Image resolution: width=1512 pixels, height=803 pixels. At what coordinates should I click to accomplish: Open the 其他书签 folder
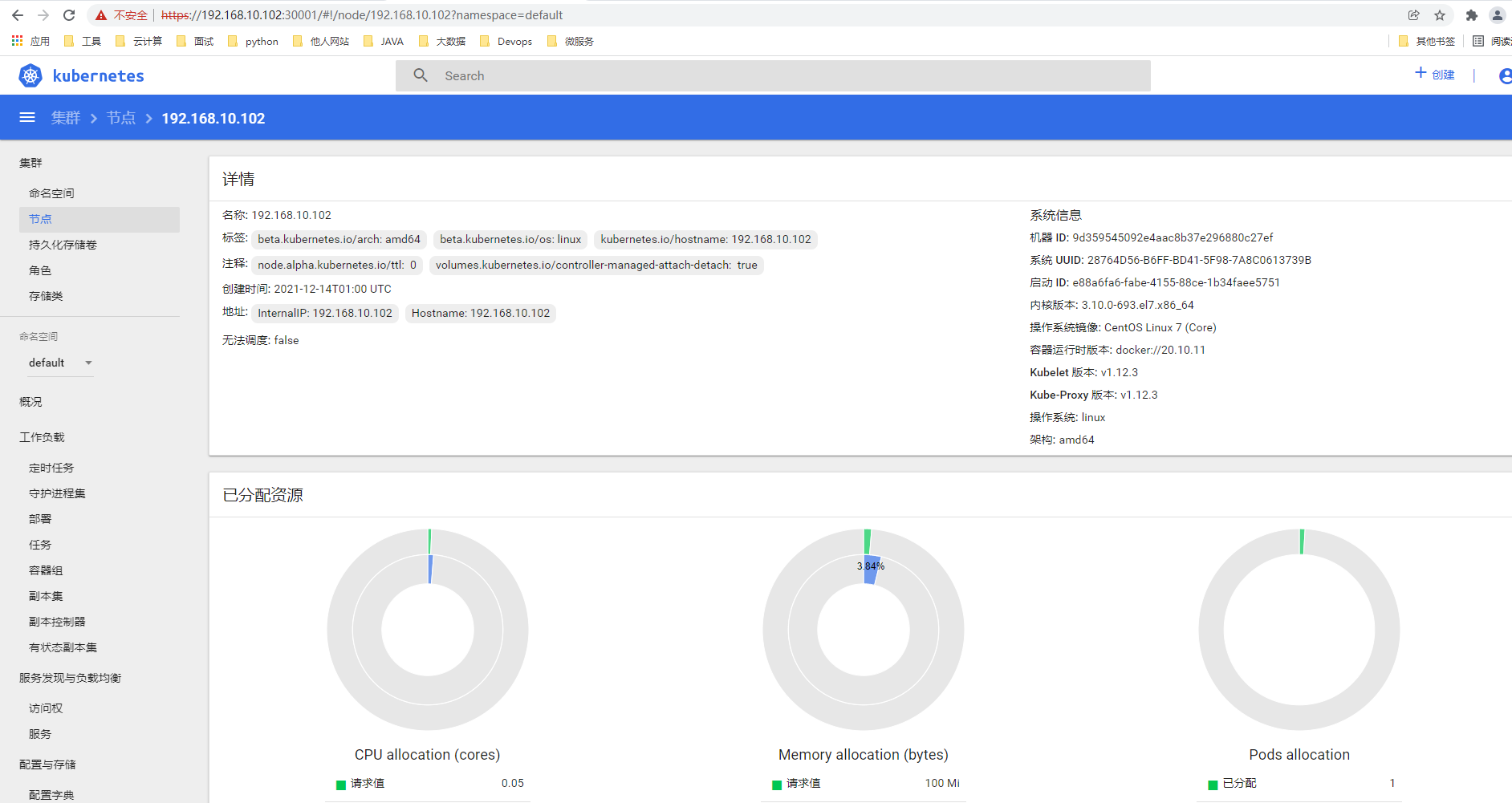pyautogui.click(x=1426, y=41)
